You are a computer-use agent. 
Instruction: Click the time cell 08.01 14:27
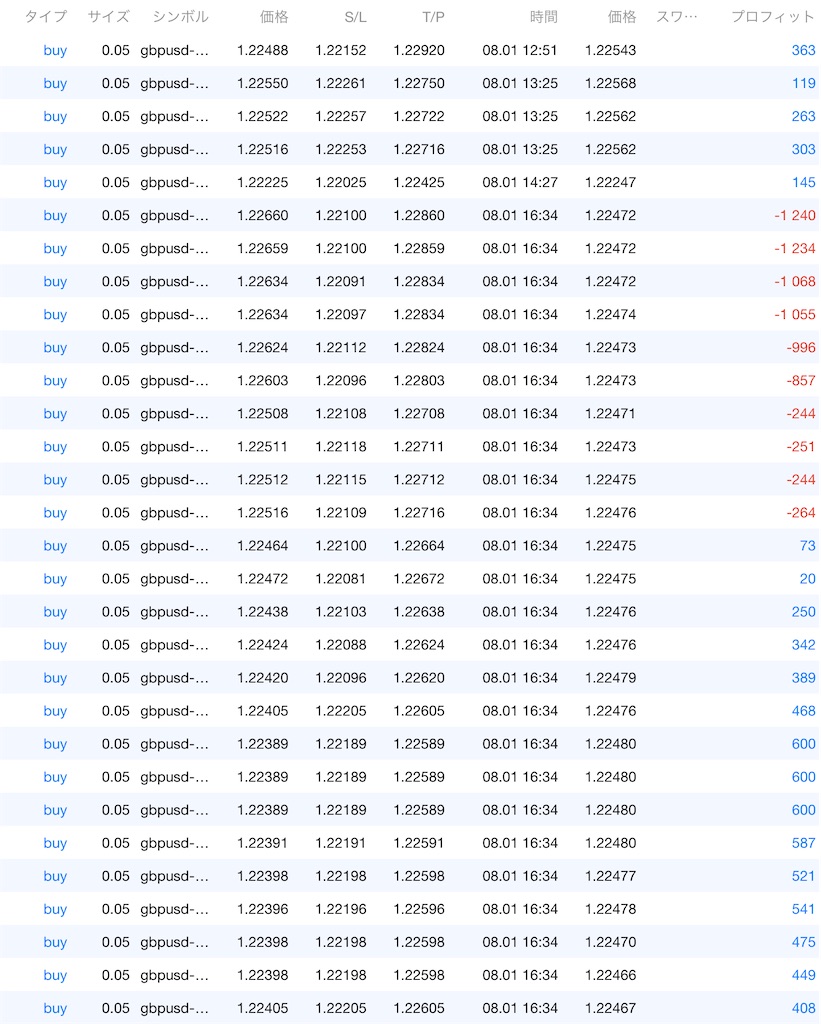pos(520,182)
